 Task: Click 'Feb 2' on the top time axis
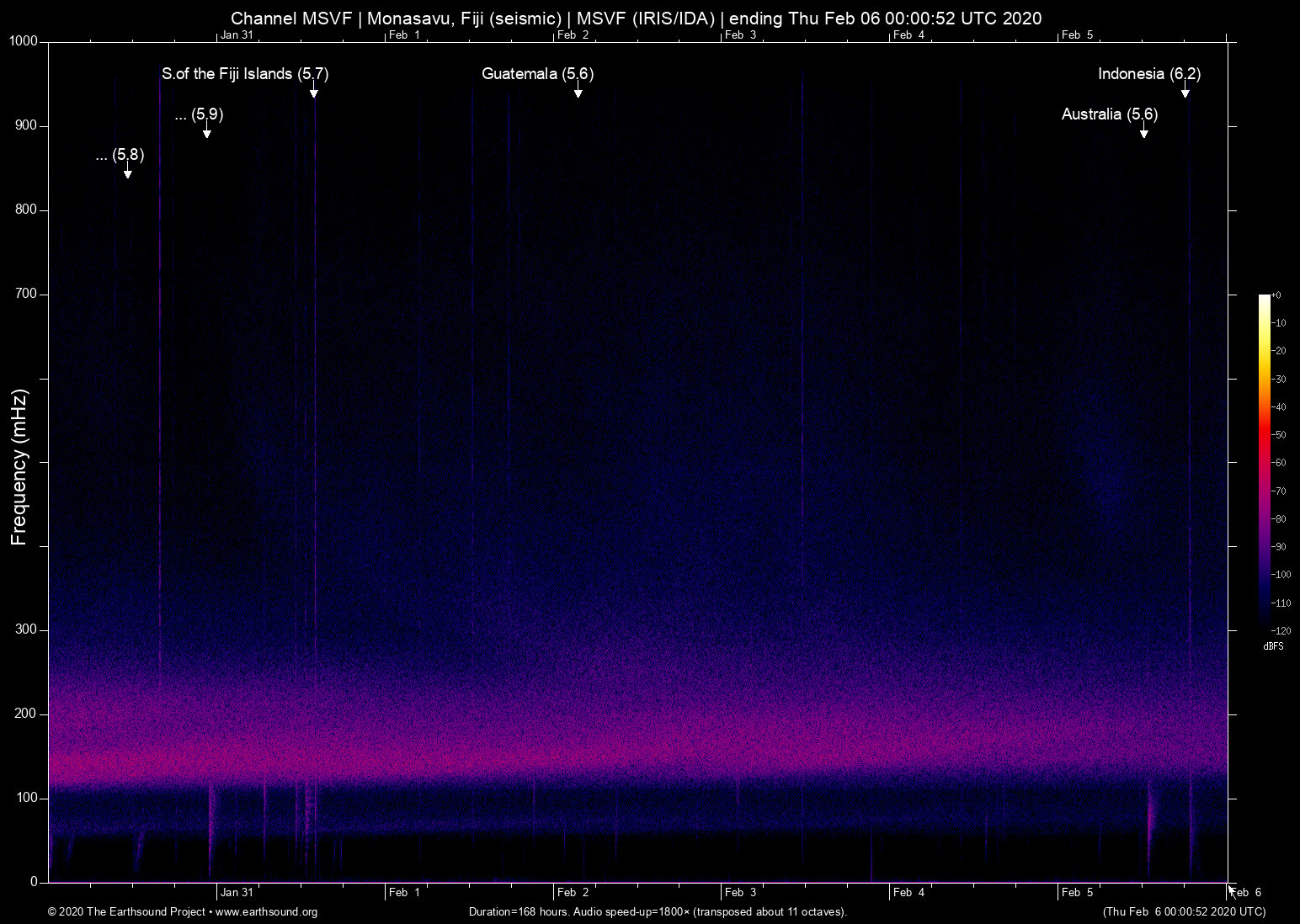pyautogui.click(x=573, y=35)
